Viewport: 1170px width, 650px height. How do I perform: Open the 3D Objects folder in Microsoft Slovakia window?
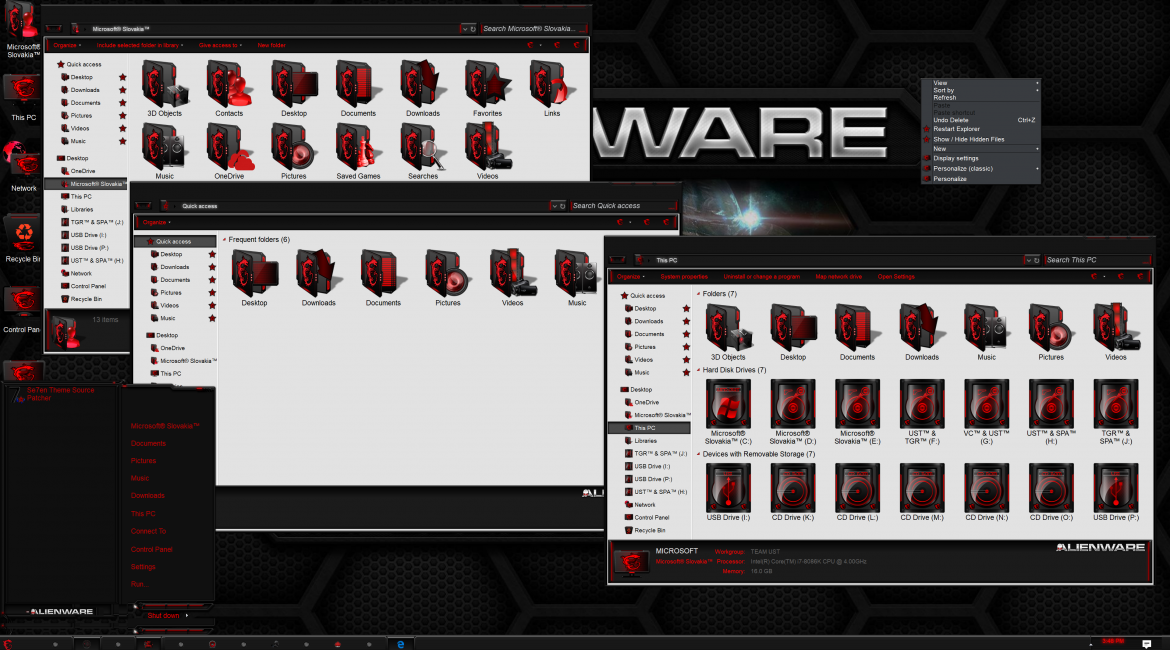(164, 89)
